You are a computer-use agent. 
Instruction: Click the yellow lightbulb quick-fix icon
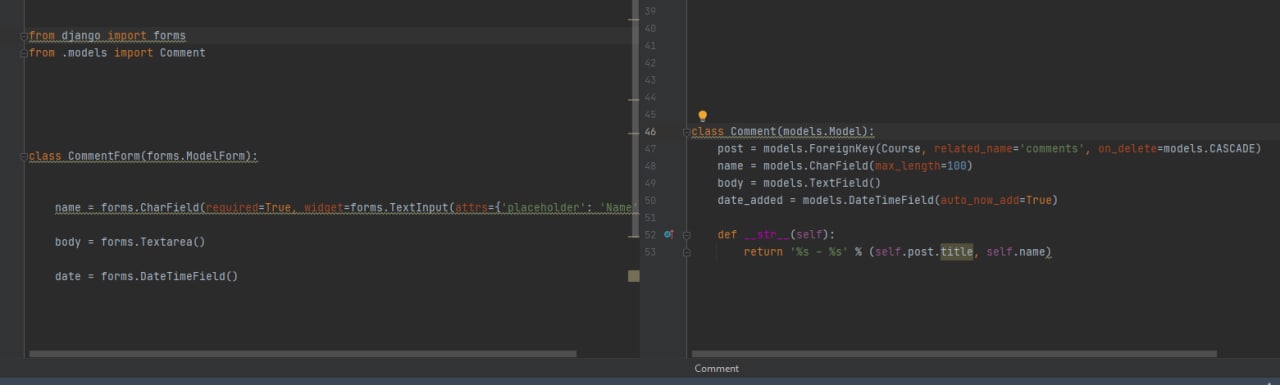[702, 116]
